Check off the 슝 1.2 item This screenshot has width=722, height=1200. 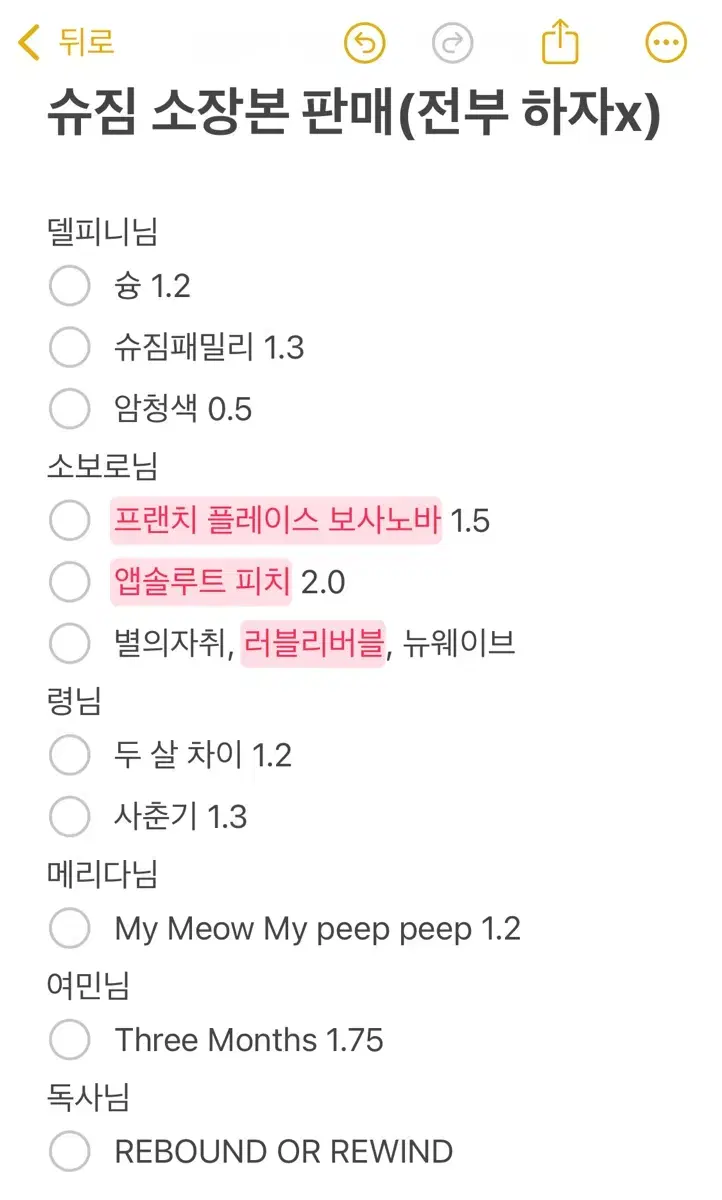tap(70, 287)
